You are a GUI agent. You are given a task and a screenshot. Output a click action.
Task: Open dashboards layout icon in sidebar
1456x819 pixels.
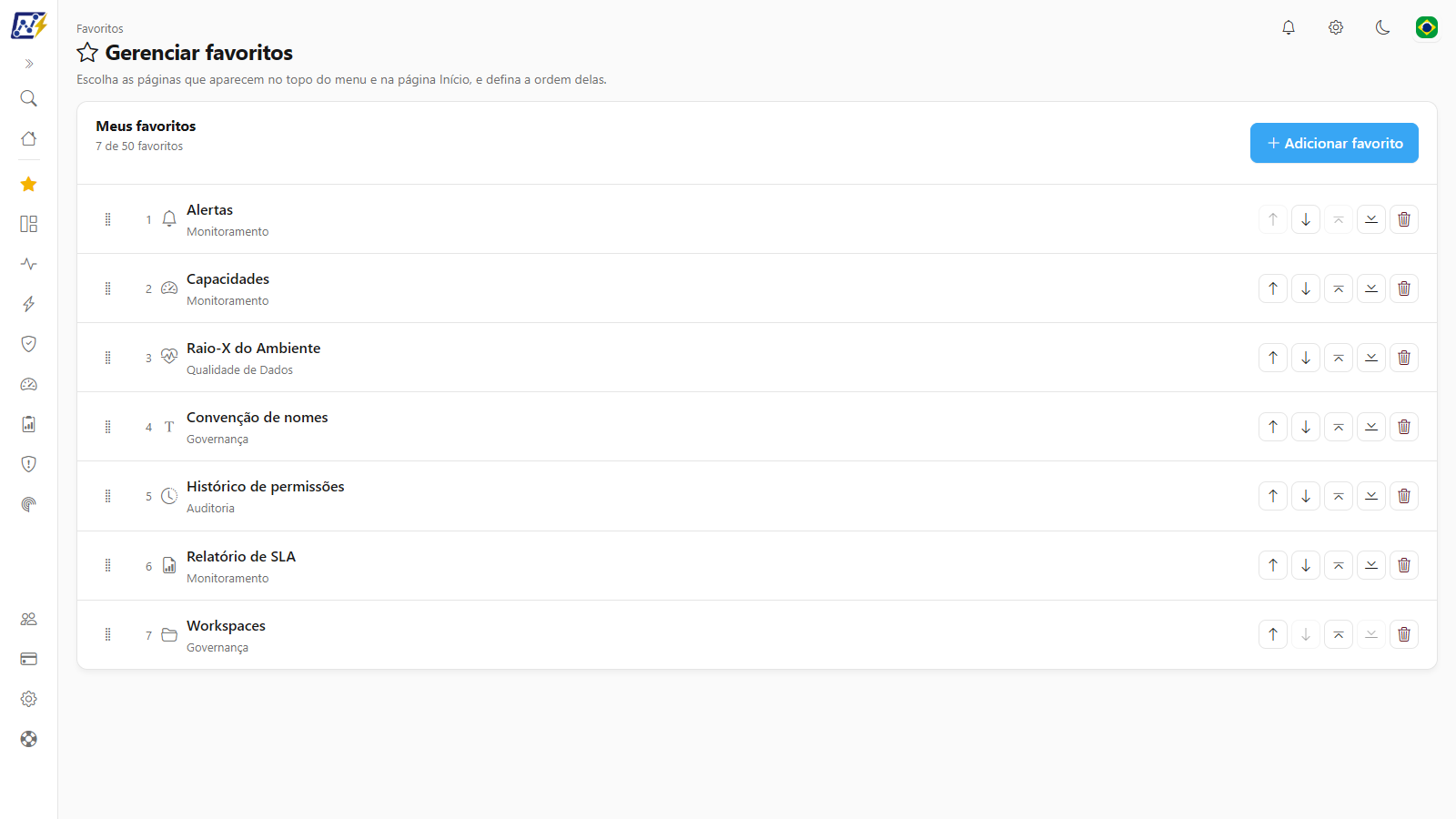pos(29,224)
